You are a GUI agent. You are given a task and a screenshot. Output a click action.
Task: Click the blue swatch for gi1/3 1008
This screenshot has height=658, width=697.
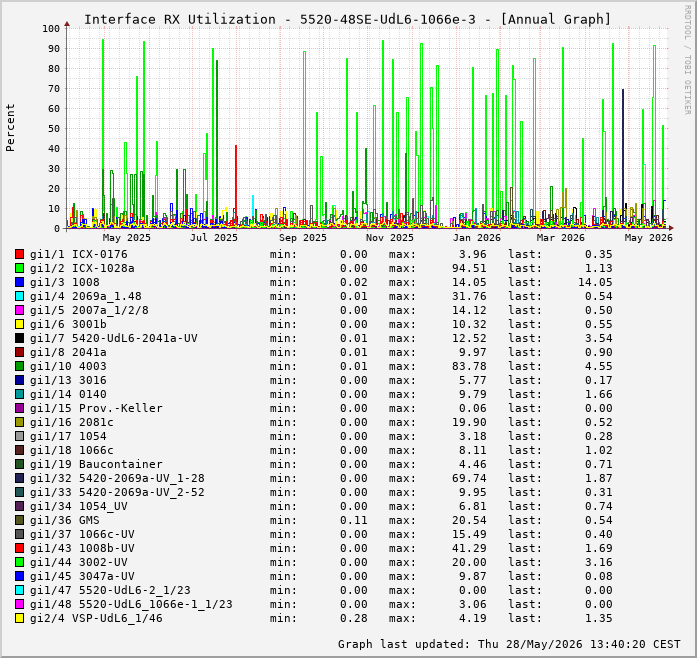click(x=19, y=282)
